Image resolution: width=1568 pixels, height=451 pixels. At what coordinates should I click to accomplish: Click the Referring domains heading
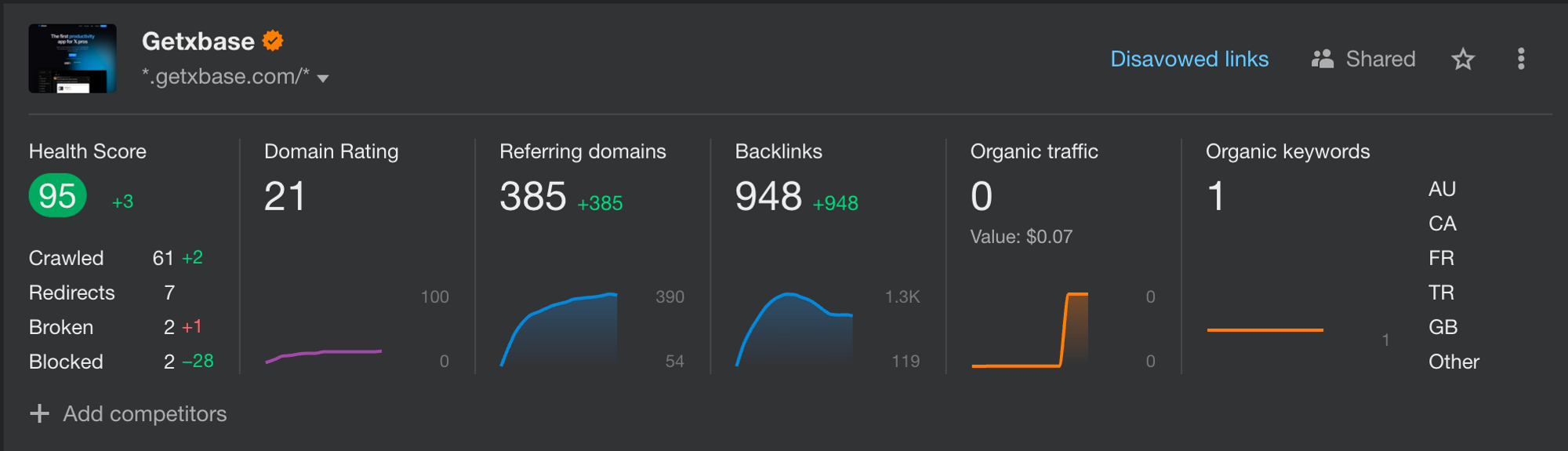tap(583, 151)
